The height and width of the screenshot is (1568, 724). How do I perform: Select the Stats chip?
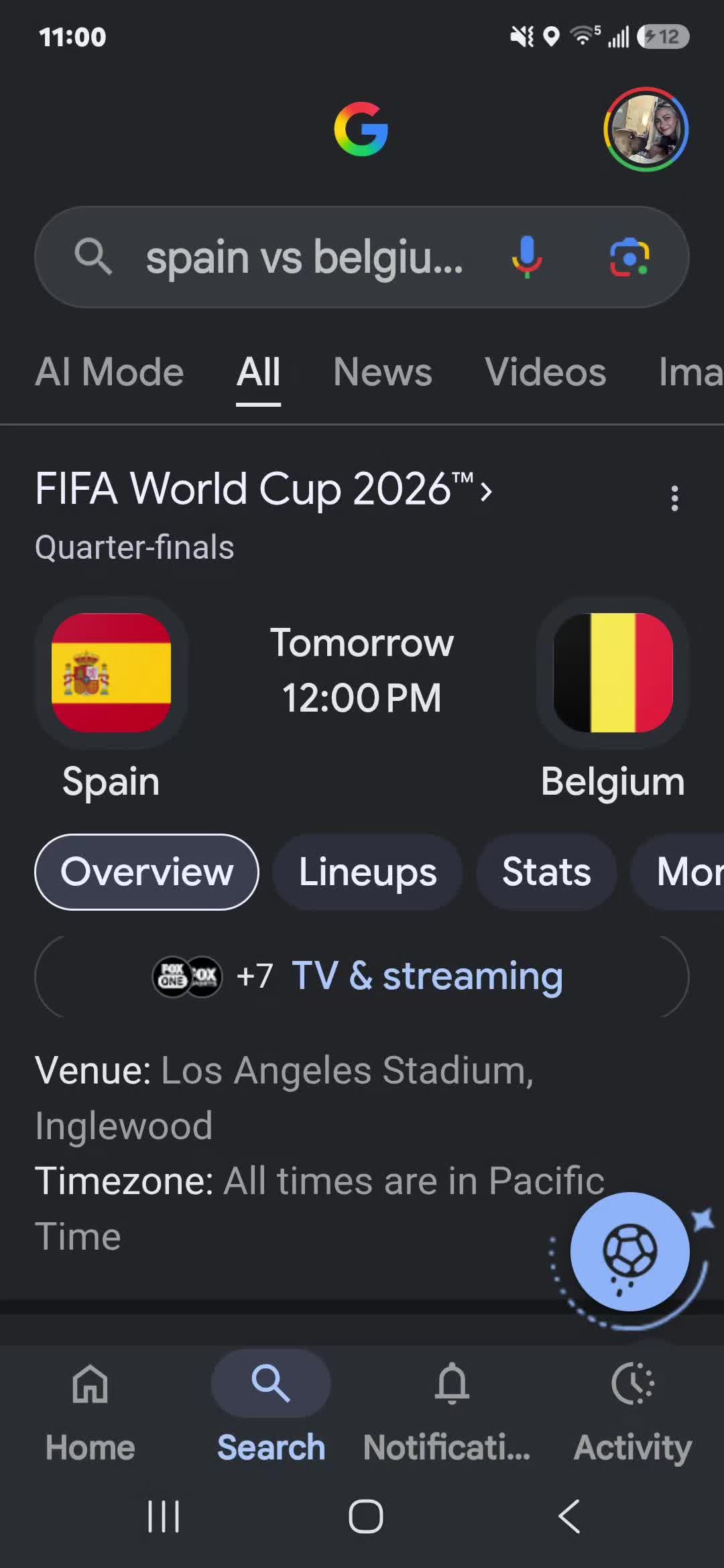pos(546,872)
